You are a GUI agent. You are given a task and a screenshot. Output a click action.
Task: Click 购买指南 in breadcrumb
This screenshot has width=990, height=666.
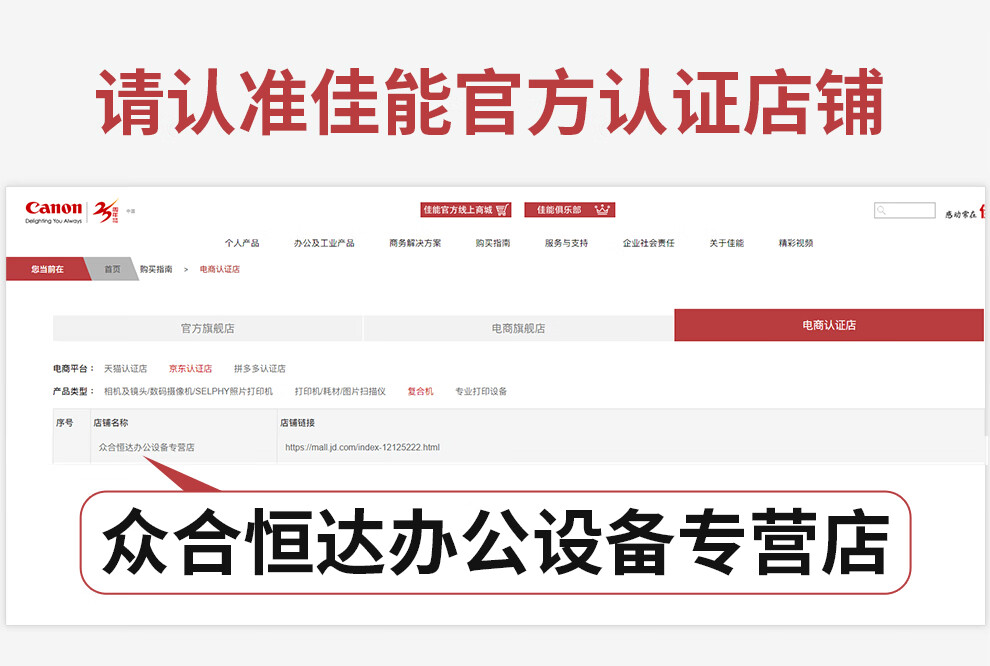pyautogui.click(x=156, y=269)
